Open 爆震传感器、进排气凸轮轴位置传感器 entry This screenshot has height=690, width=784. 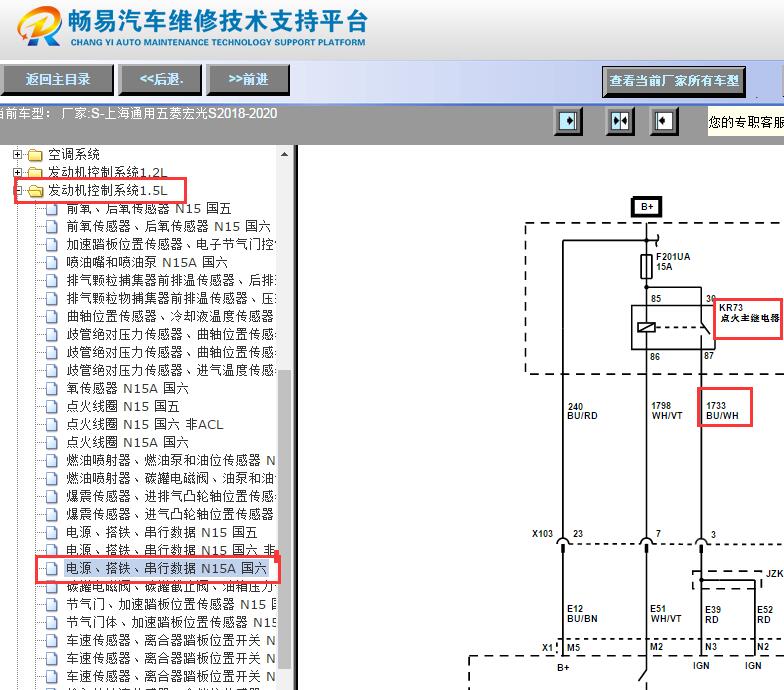(170, 496)
